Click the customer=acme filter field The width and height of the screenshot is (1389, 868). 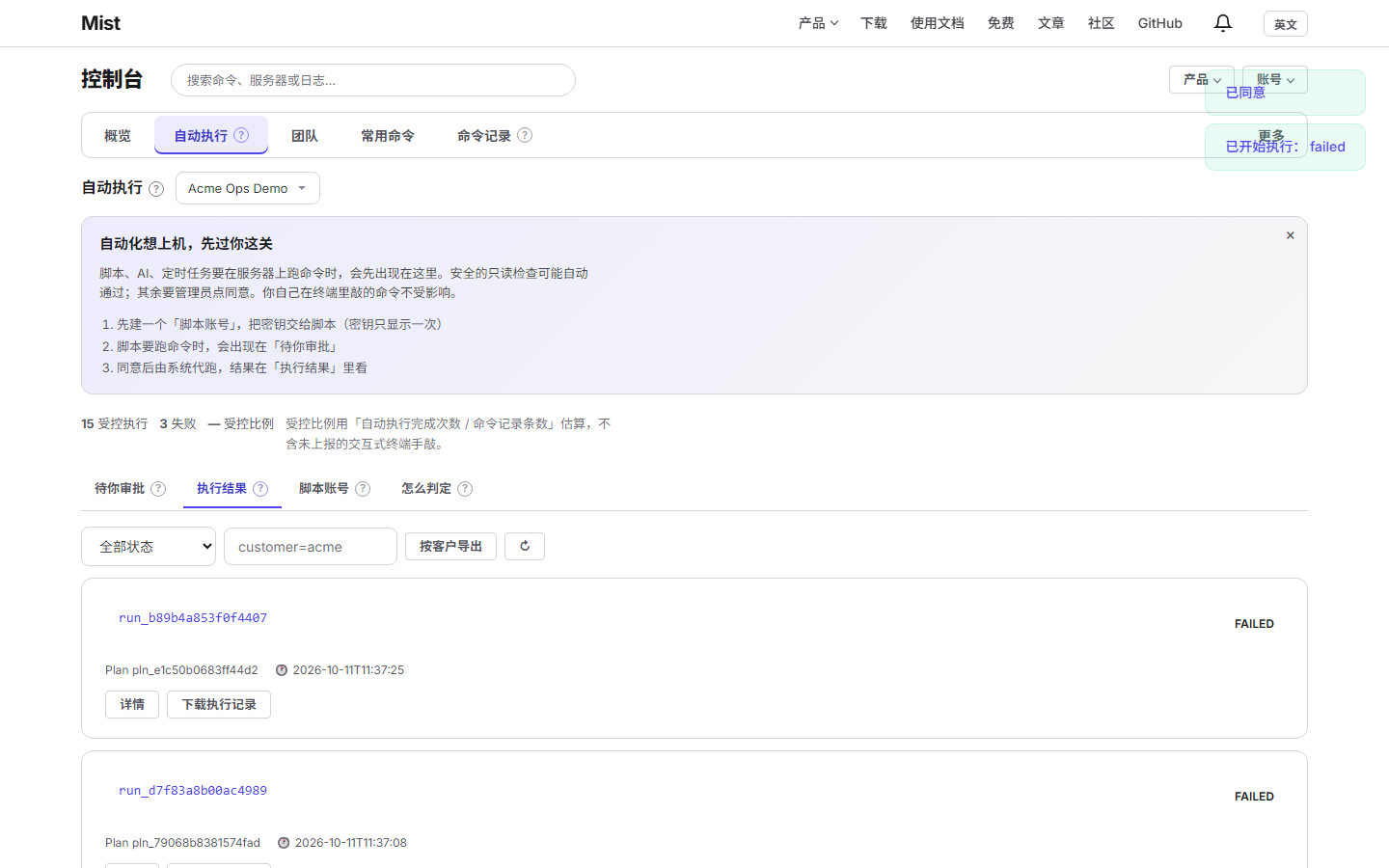[311, 547]
